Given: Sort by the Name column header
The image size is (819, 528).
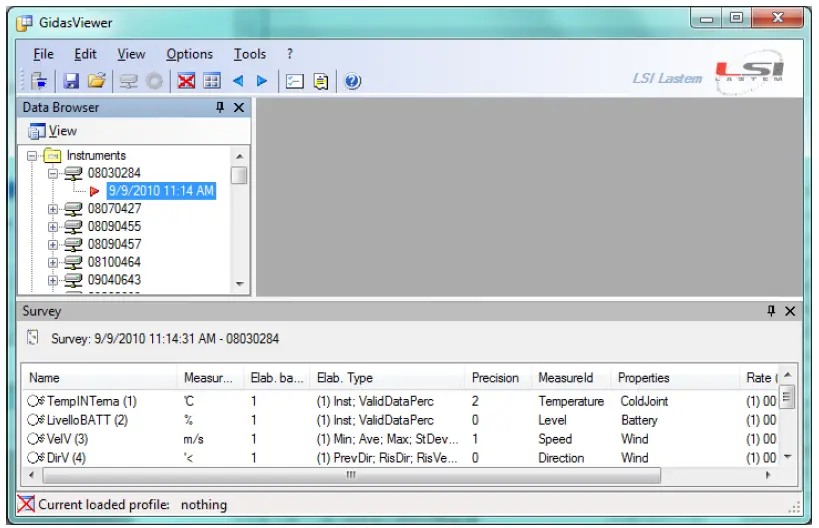Looking at the screenshot, I should point(99,378).
